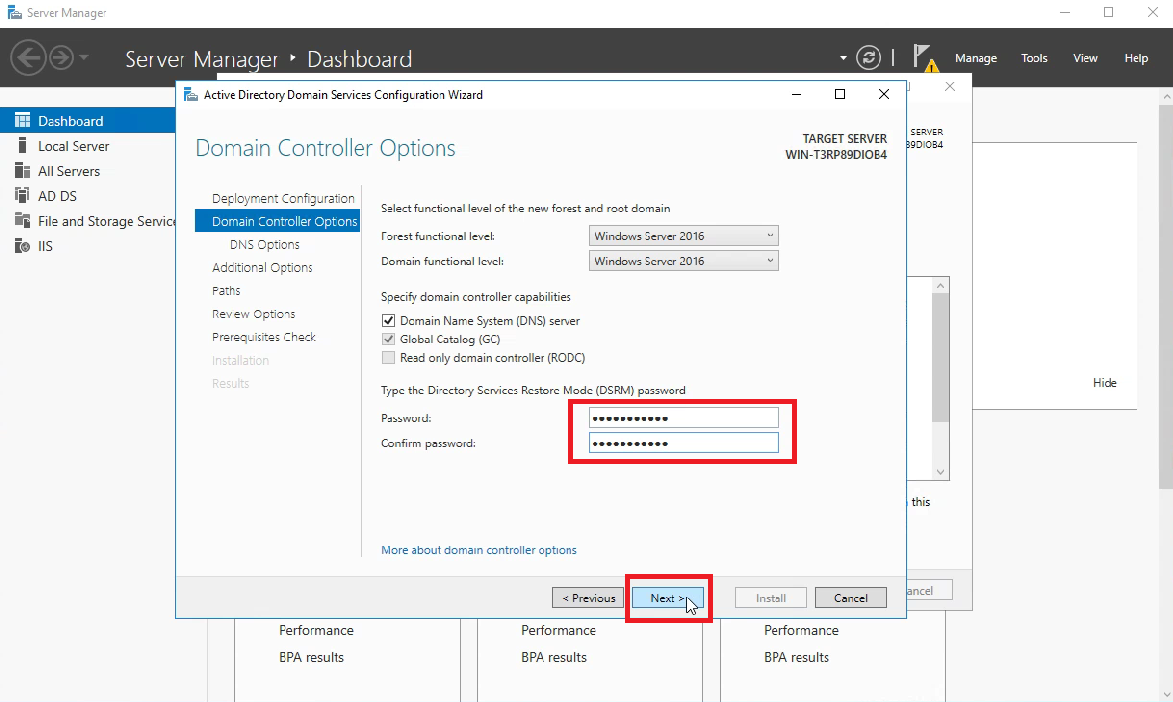This screenshot has width=1173, height=702.
Task: Open the Tools menu
Action: tap(1034, 58)
